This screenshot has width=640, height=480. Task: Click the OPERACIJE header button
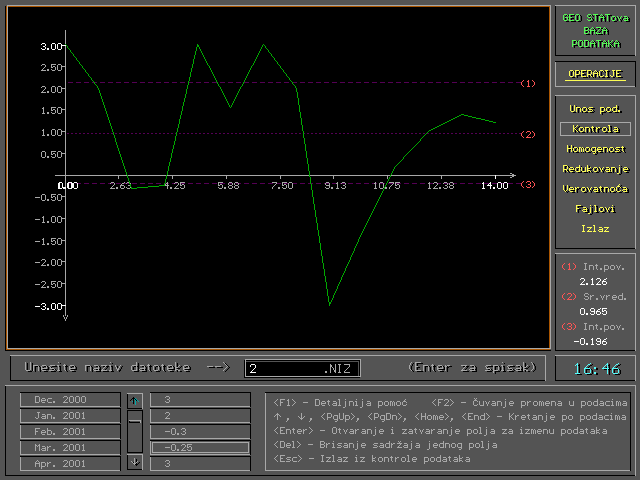(595, 74)
